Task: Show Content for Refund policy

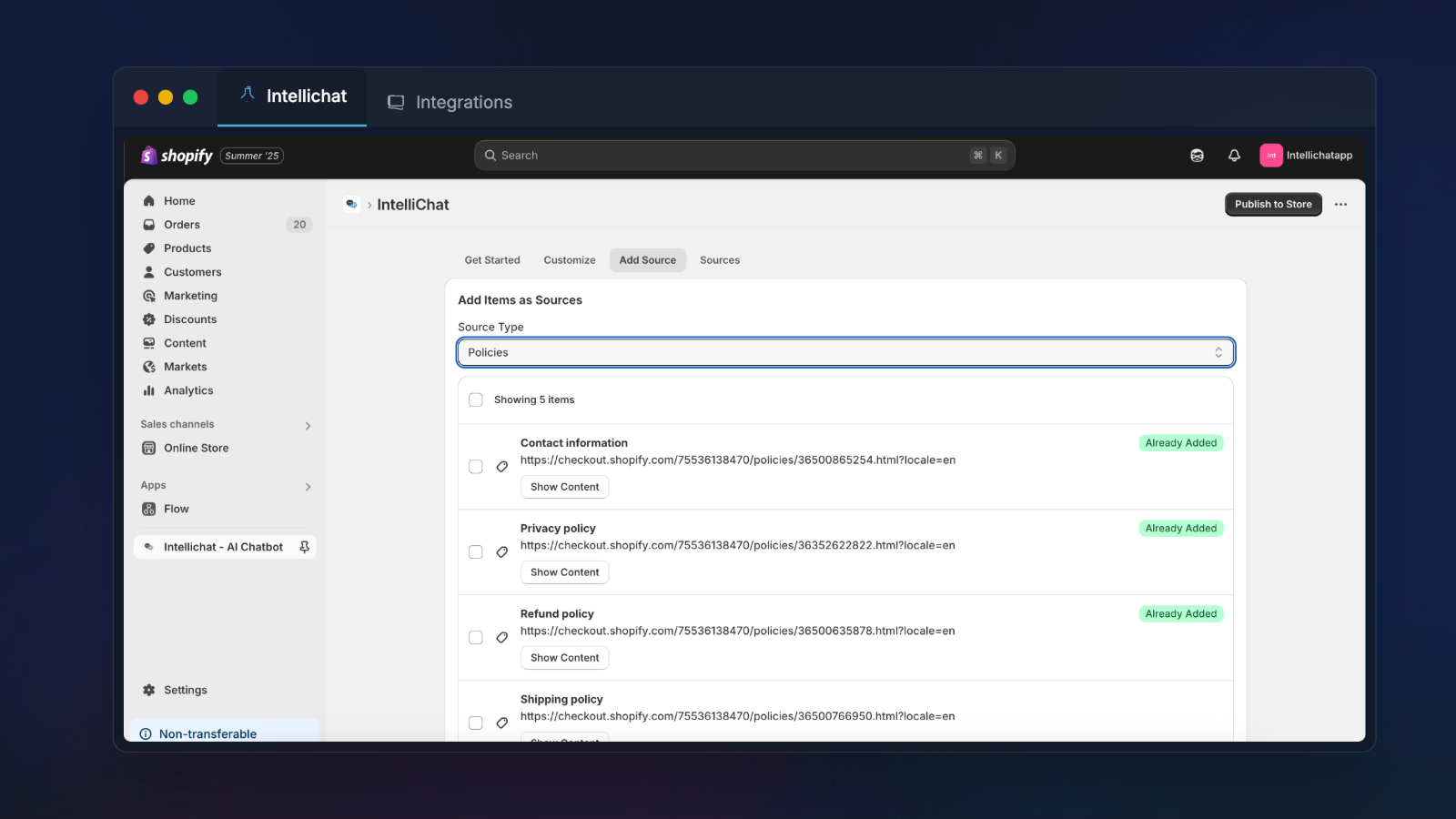Action: click(565, 658)
